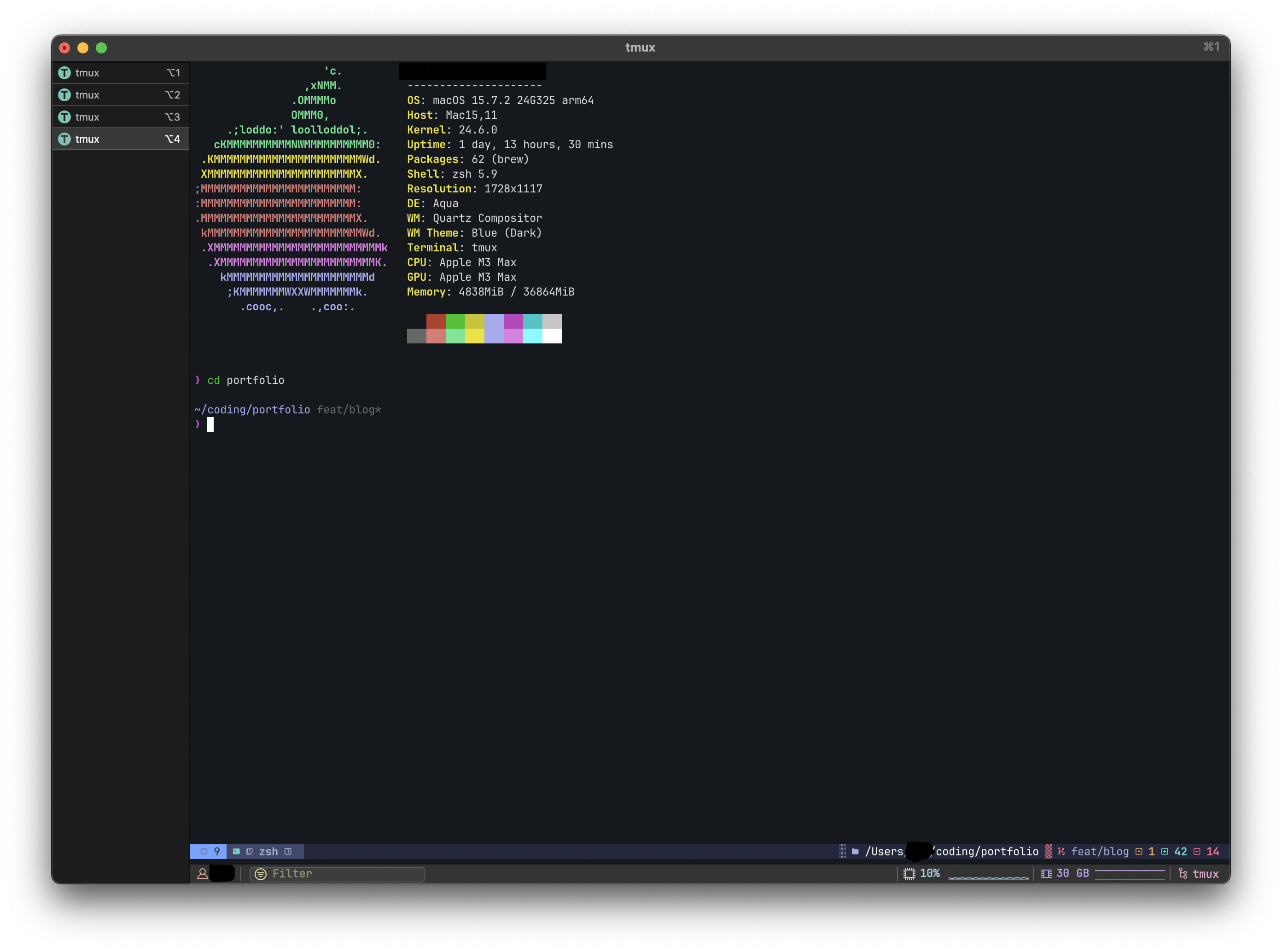Image resolution: width=1282 pixels, height=952 pixels.
Task: Click the filter lines icon inside Filter box
Action: click(261, 874)
